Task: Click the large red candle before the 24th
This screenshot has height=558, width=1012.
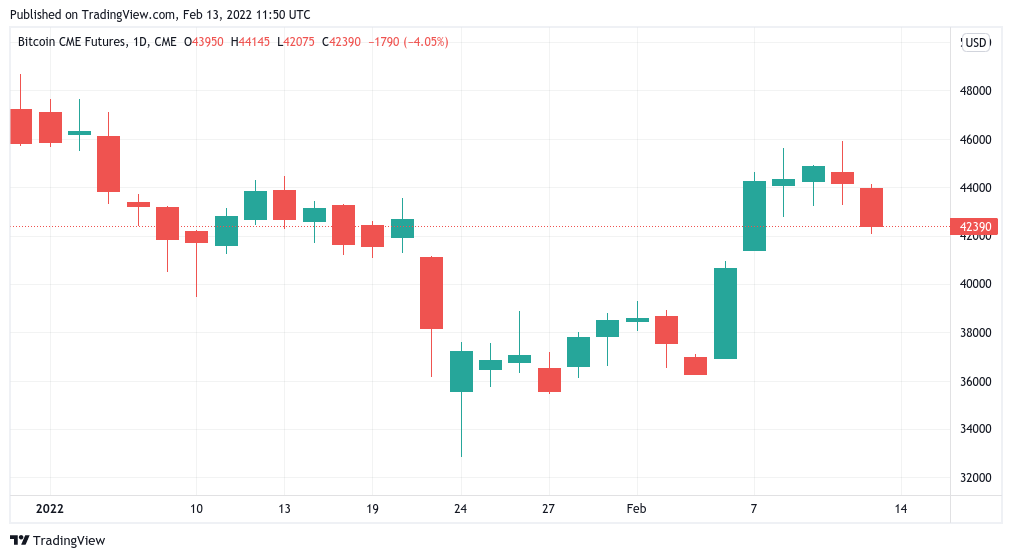Action: click(431, 292)
